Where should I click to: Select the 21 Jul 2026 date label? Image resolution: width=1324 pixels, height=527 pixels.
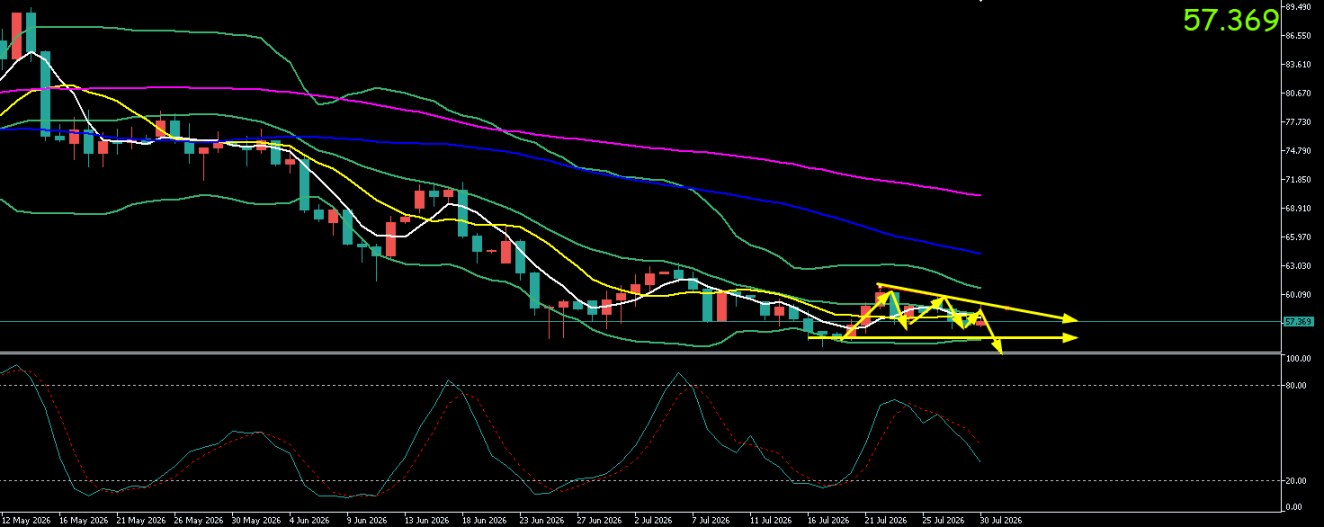tap(886, 521)
